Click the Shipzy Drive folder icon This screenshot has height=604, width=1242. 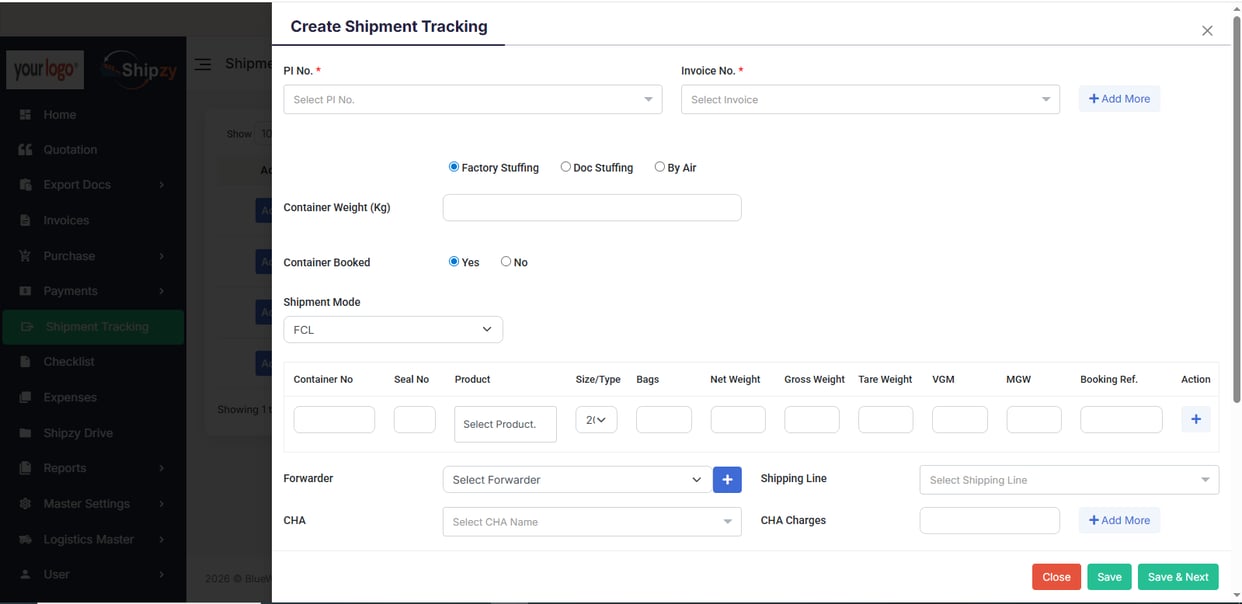(x=25, y=433)
